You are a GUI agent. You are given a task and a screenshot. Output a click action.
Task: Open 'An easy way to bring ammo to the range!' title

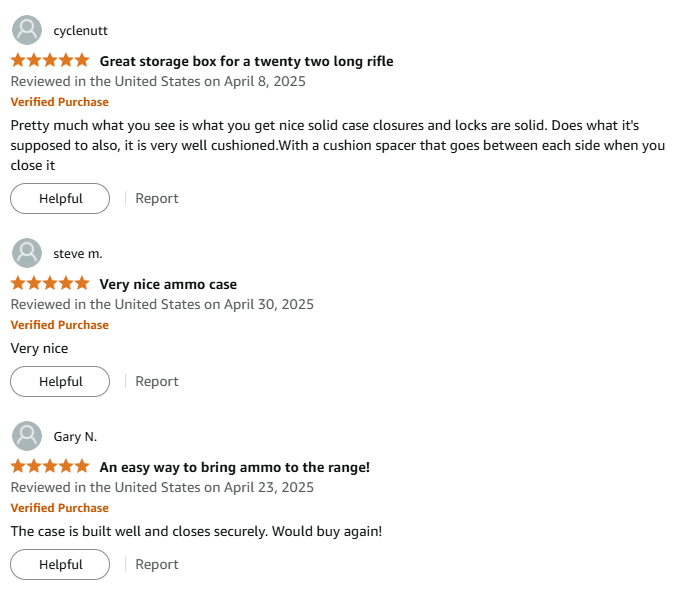[235, 467]
